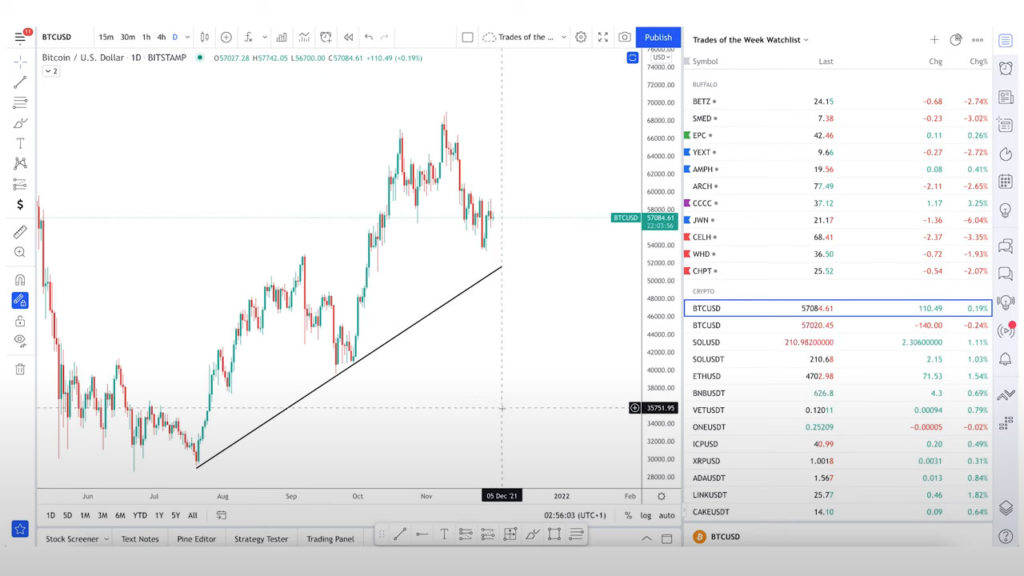Select the ETHUSD row in watchlist
The width and height of the screenshot is (1024, 576).
(x=838, y=376)
